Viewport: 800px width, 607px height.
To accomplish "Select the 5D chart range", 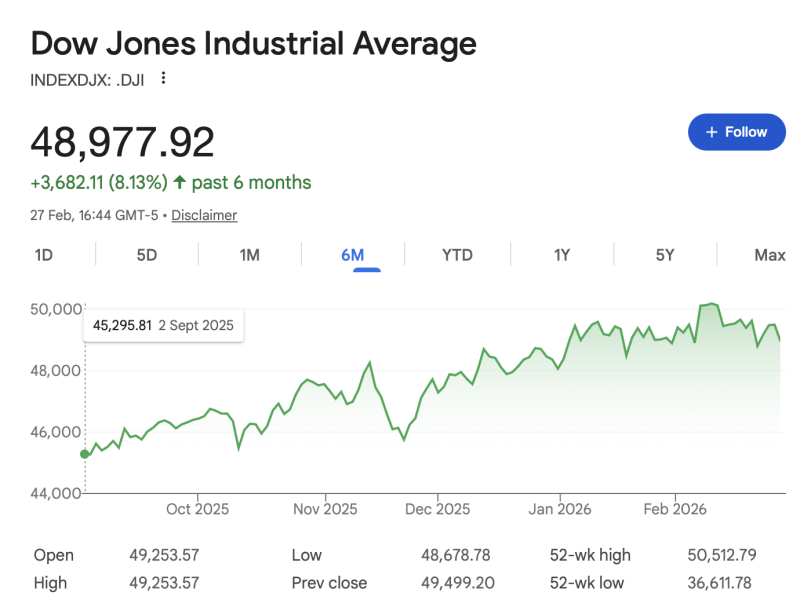I will 147,255.
